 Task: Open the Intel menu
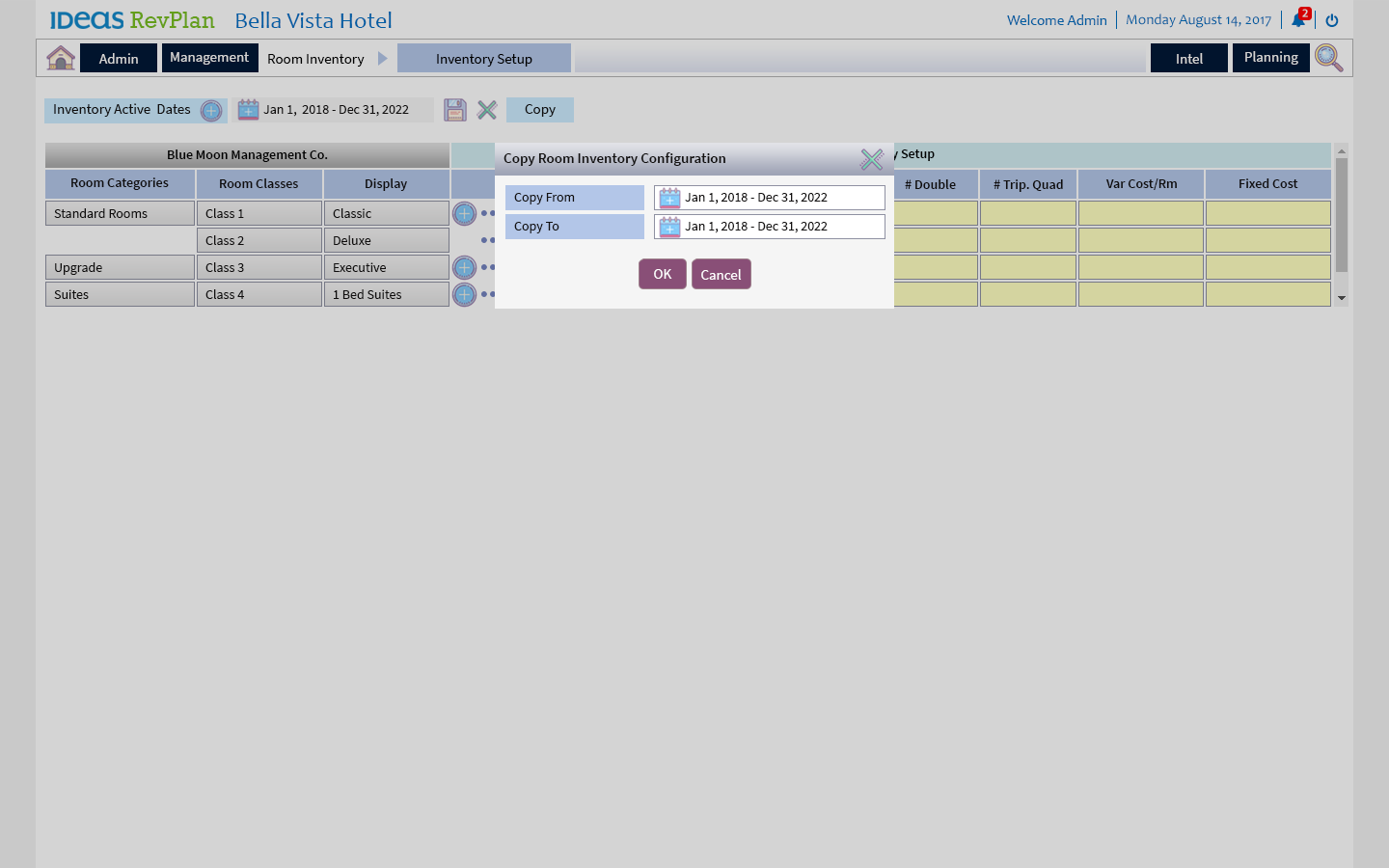pyautogui.click(x=1188, y=59)
